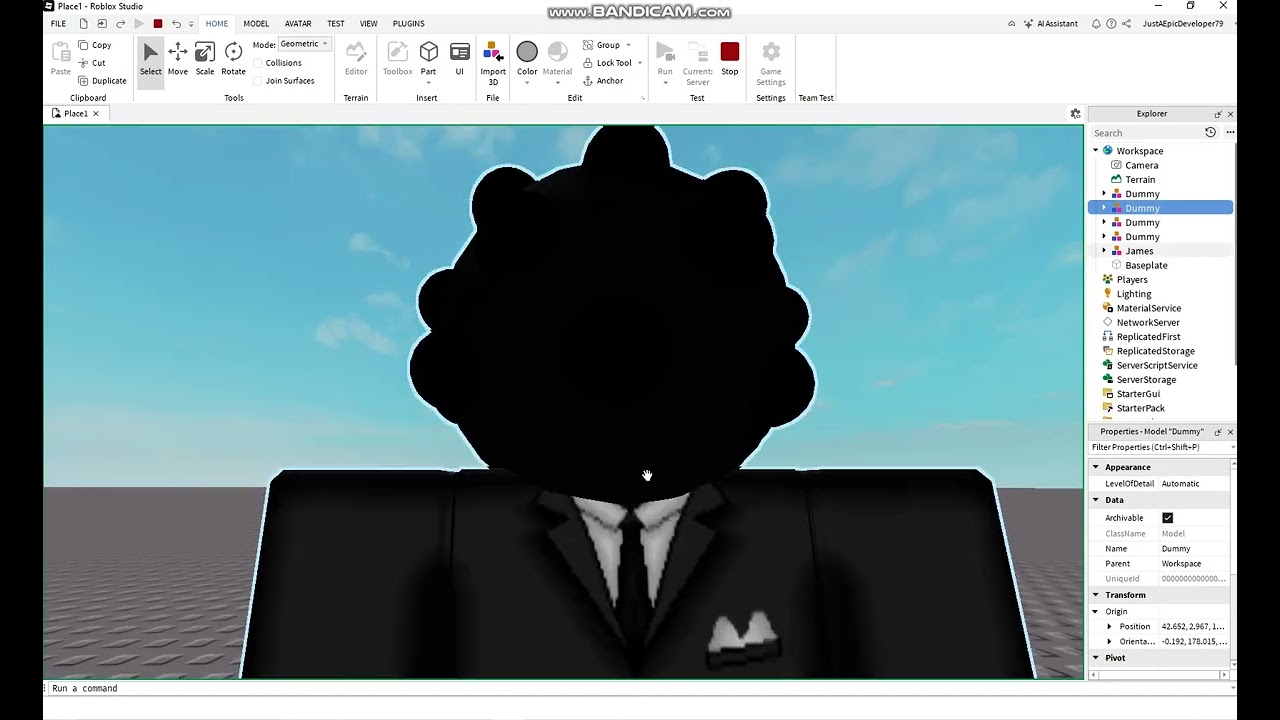The width and height of the screenshot is (1280, 720).
Task: Select the Rotate tool
Action: tap(233, 59)
